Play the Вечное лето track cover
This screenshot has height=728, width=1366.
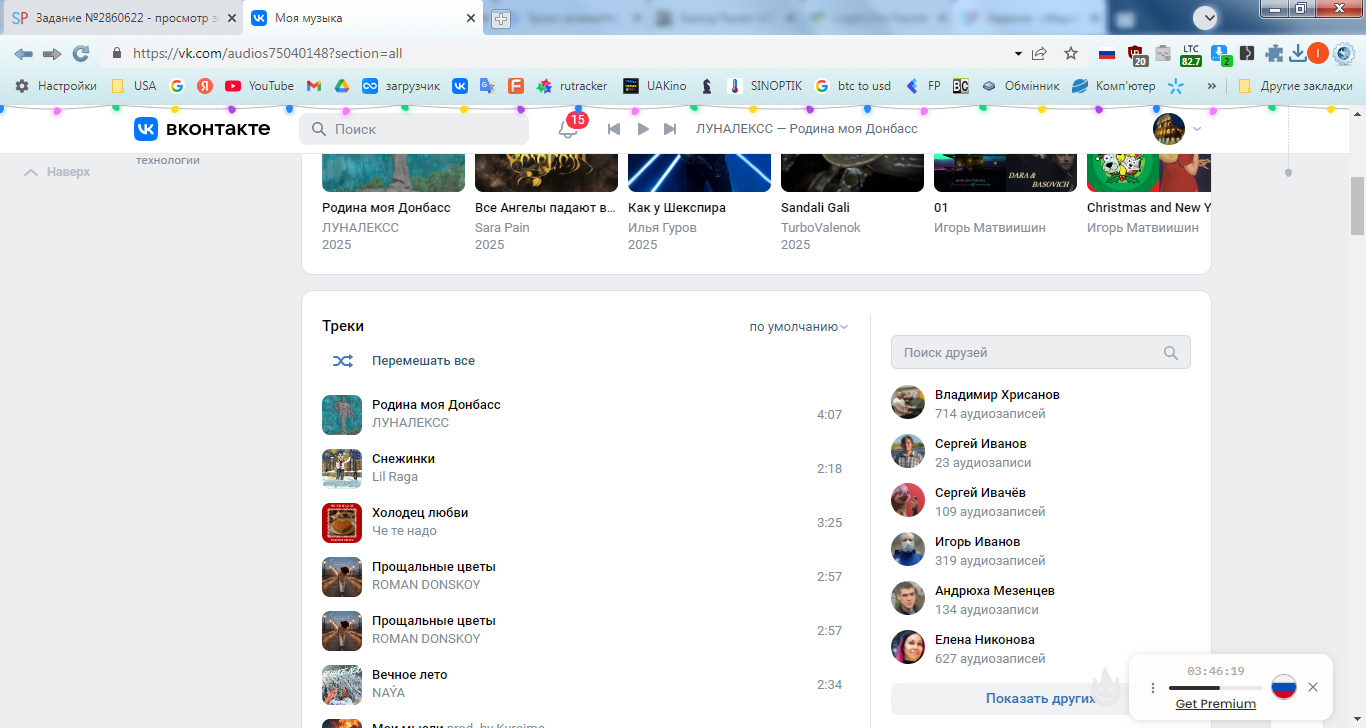(x=342, y=685)
